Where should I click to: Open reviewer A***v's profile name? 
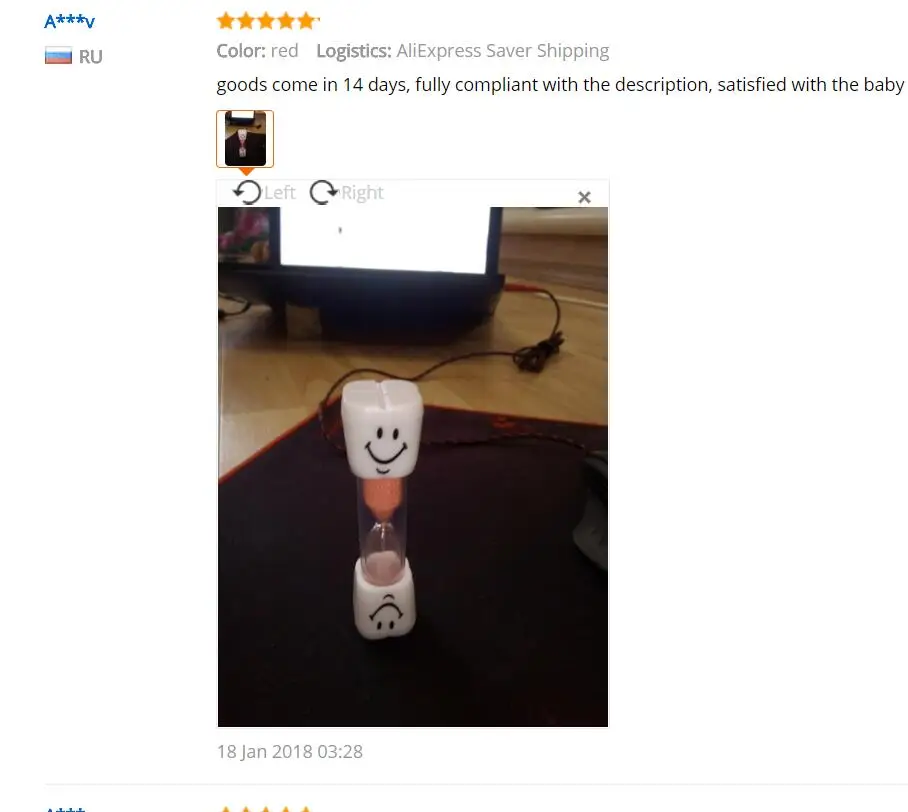click(x=69, y=21)
